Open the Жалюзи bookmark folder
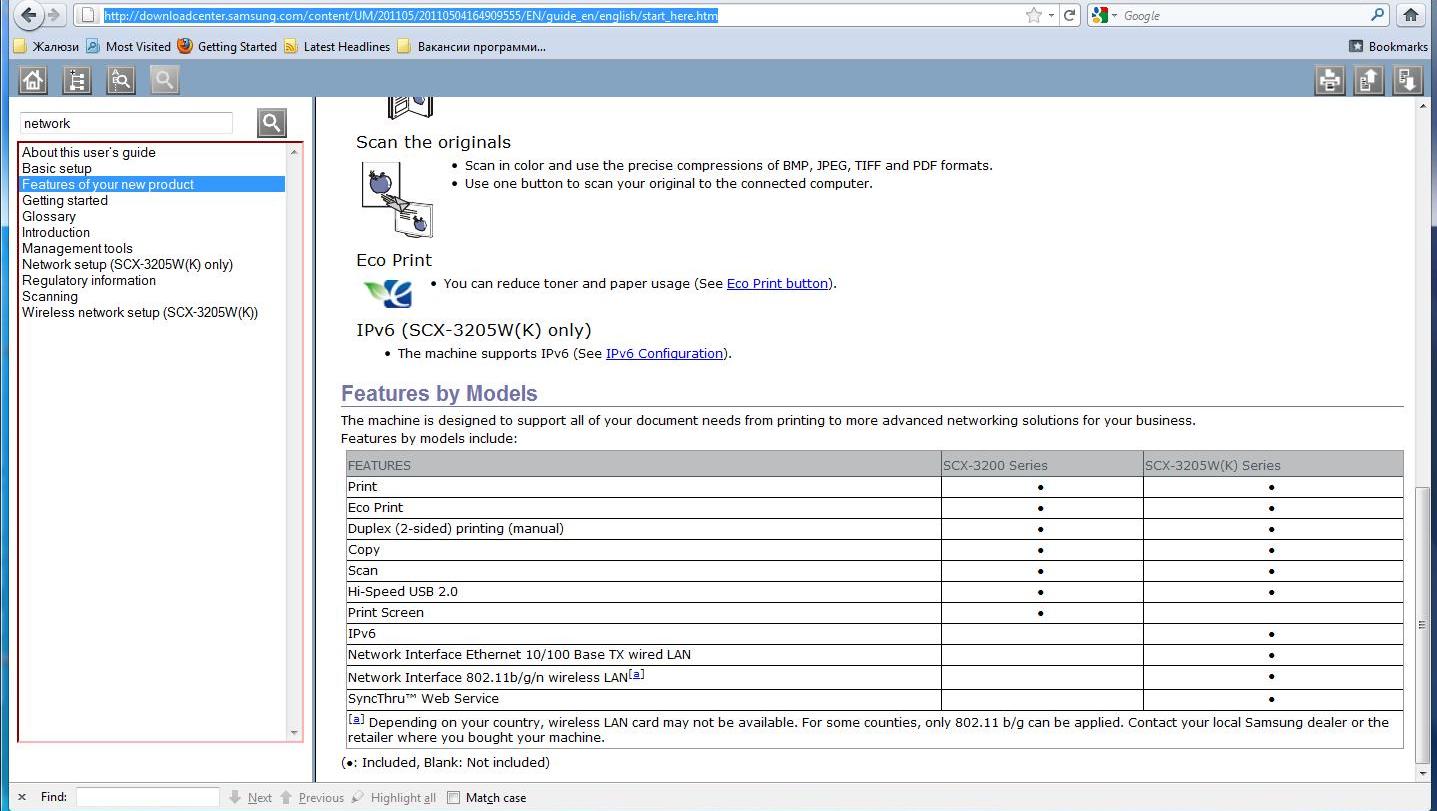Screen dimensions: 1437x811 point(46,46)
